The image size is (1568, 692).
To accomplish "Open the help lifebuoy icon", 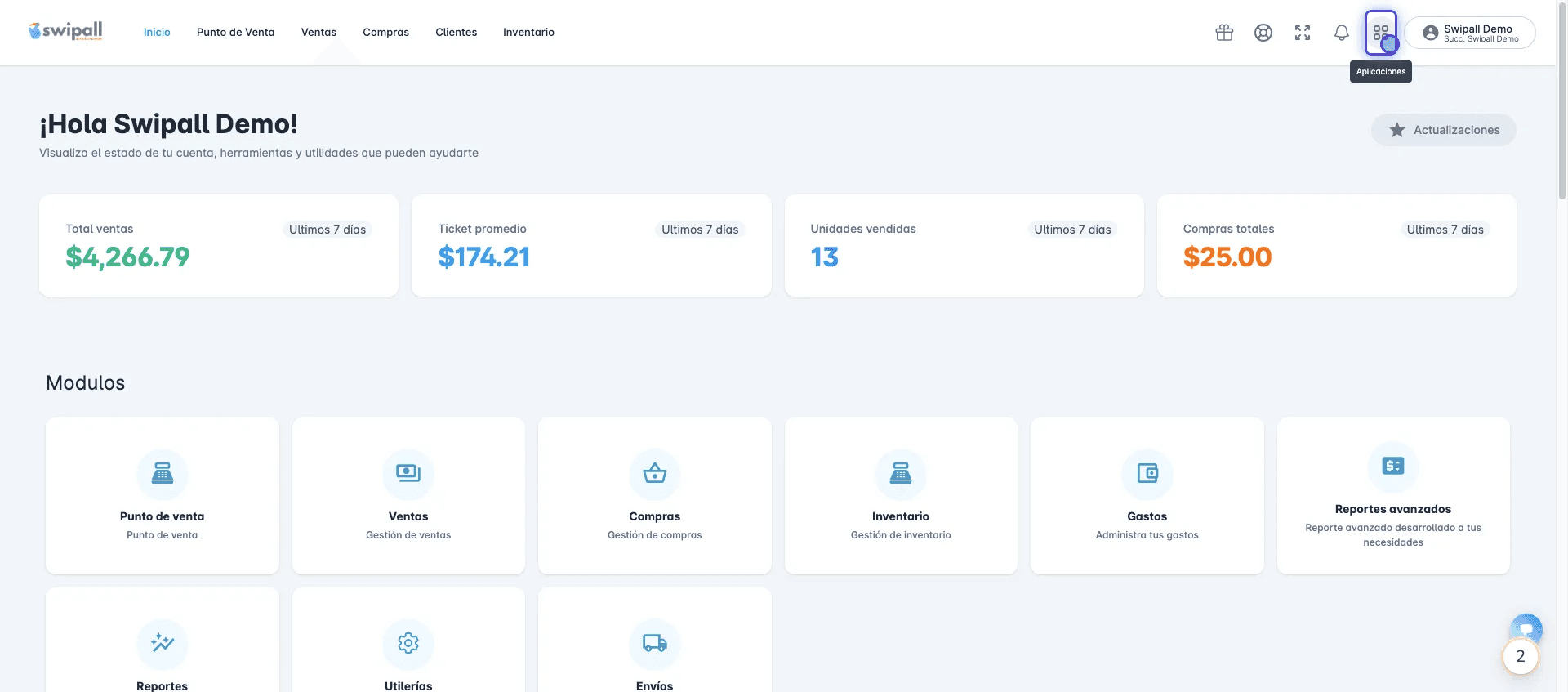I will [1263, 33].
